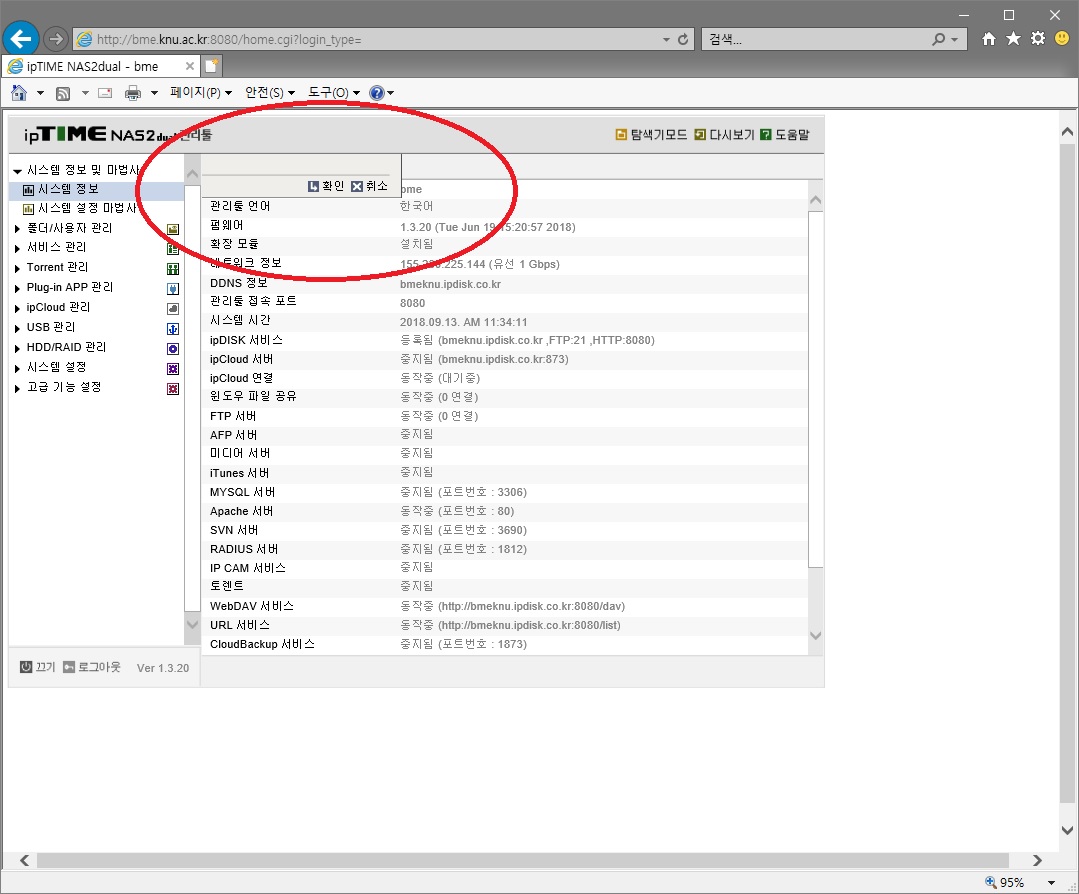Click the icon beside 폴더/사용자 관리
Viewport: 1079px width, 894px height.
pyautogui.click(x=173, y=229)
